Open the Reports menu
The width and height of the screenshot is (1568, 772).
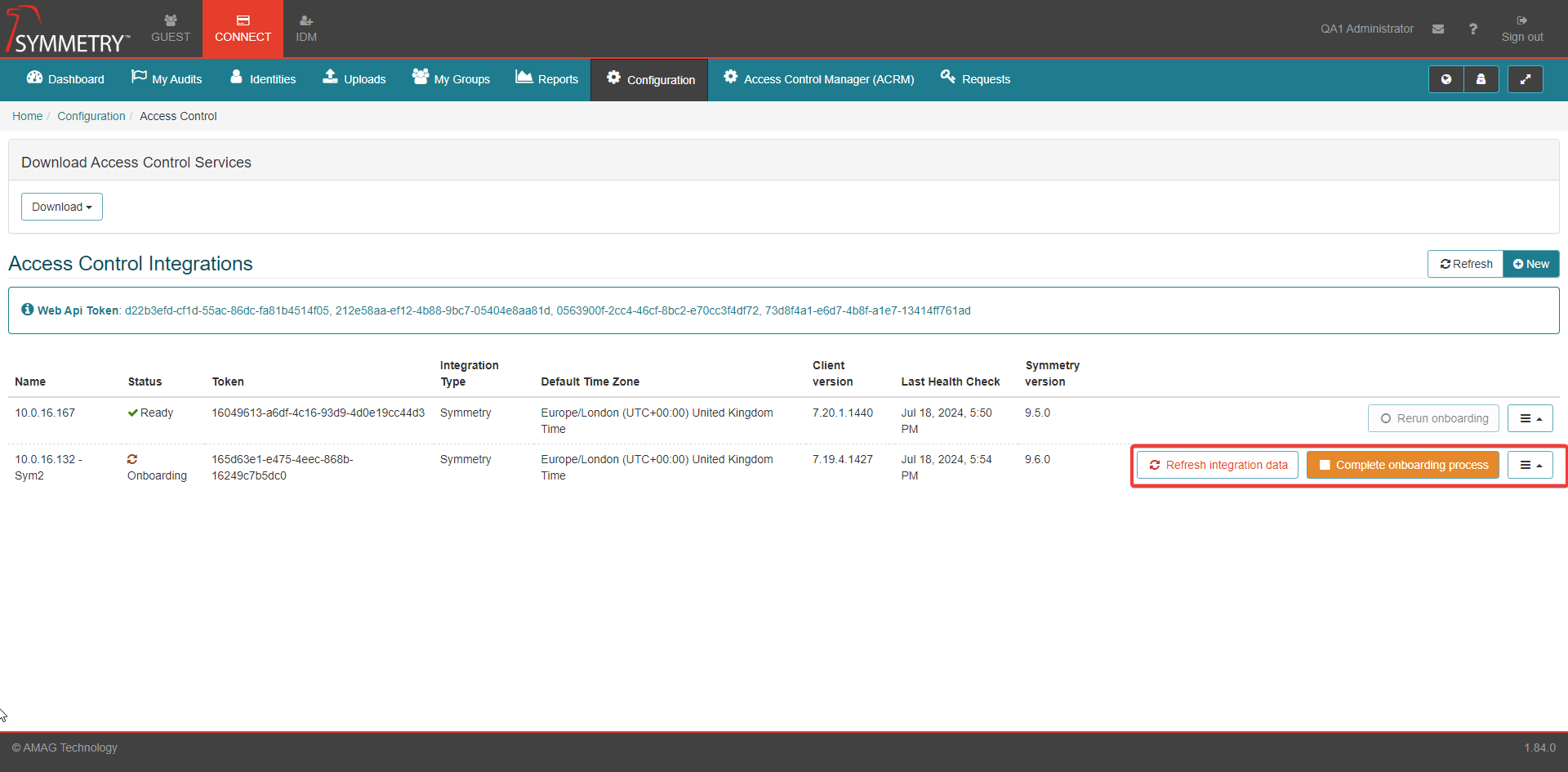click(546, 78)
